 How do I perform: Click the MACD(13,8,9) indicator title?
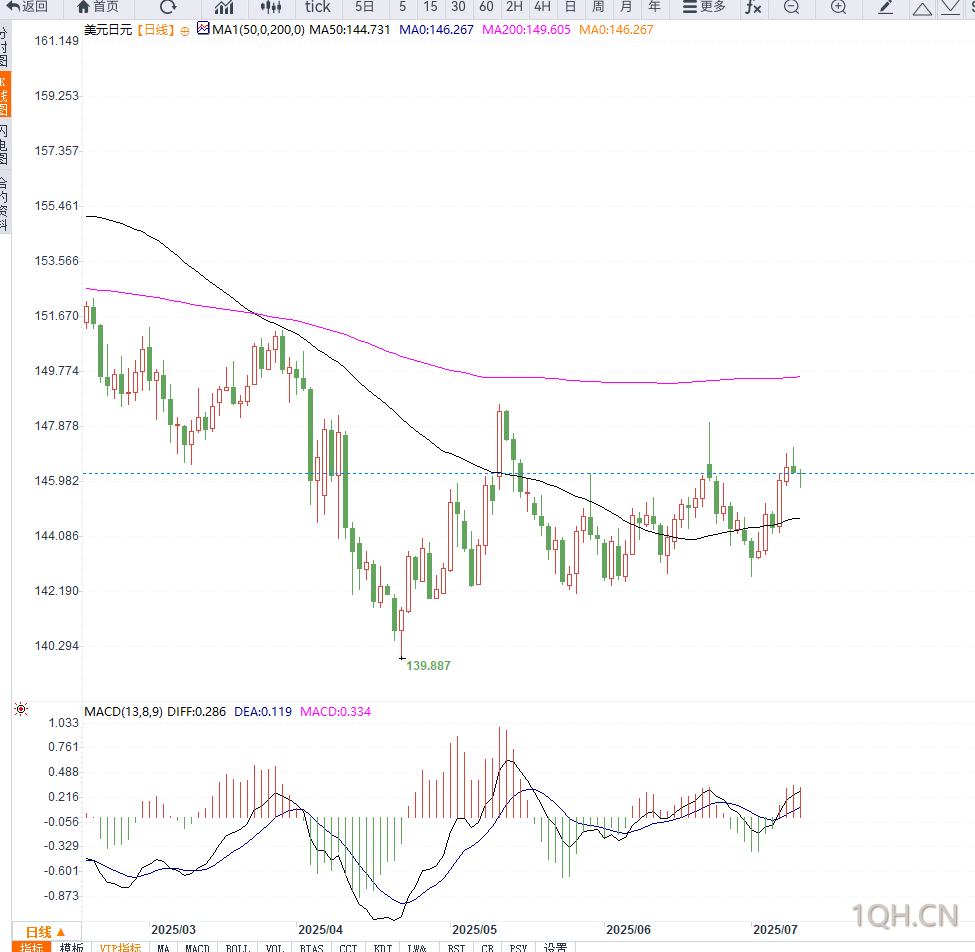[124, 711]
